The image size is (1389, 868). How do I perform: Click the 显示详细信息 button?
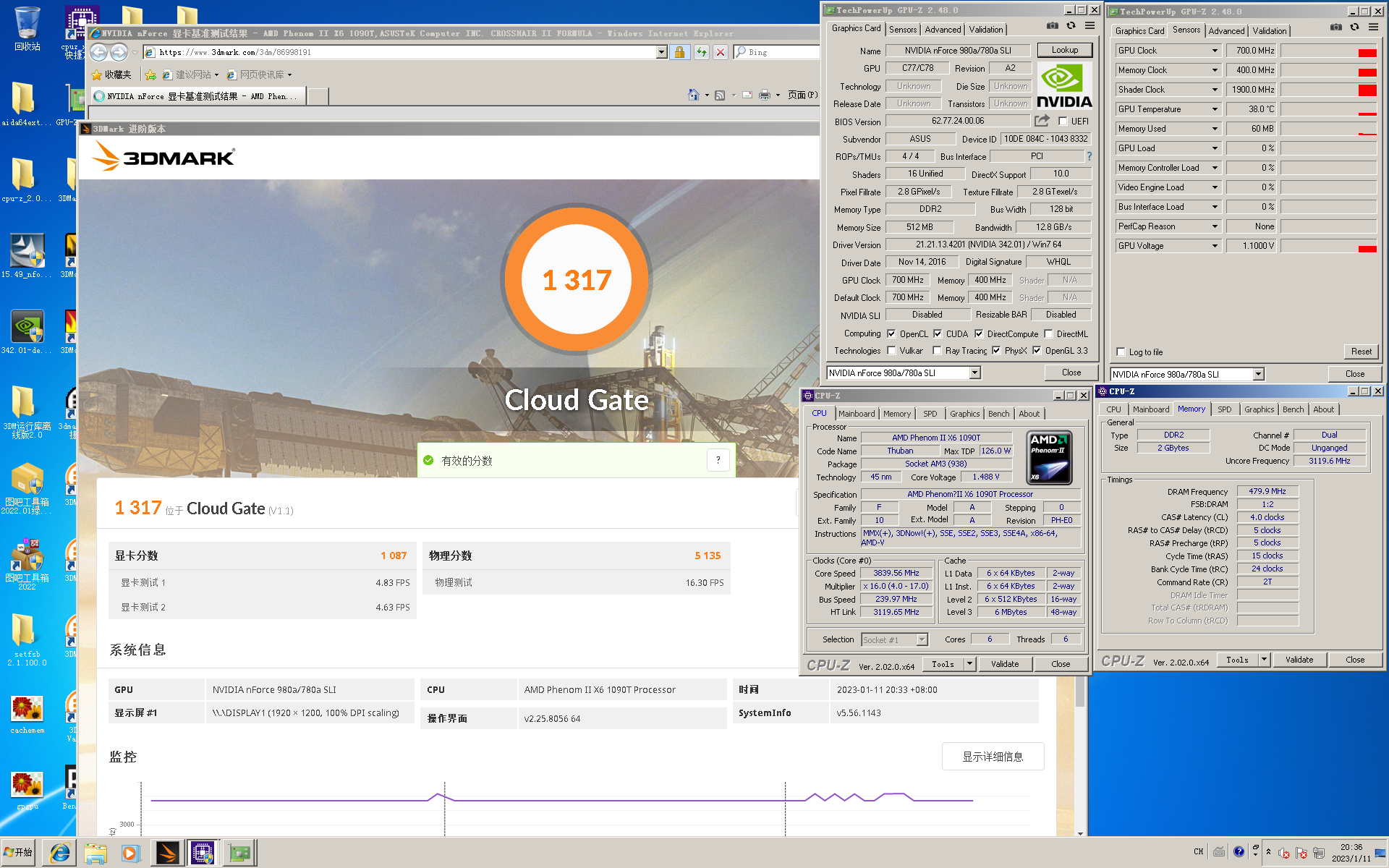pos(993,757)
